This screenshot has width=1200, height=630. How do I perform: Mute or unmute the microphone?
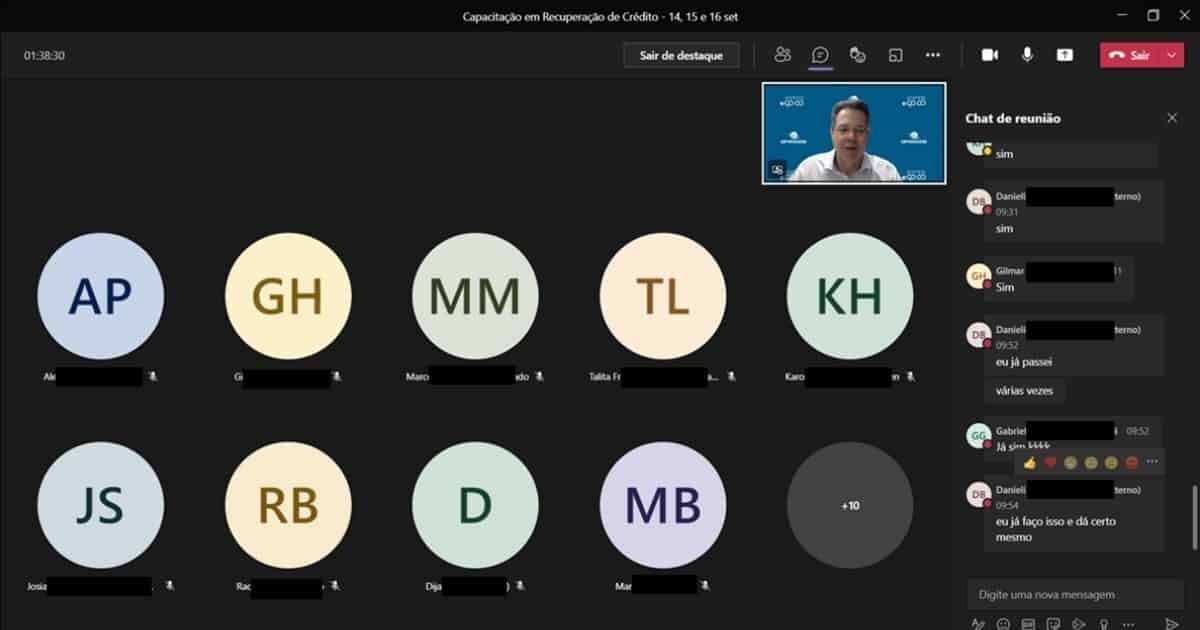click(1027, 55)
